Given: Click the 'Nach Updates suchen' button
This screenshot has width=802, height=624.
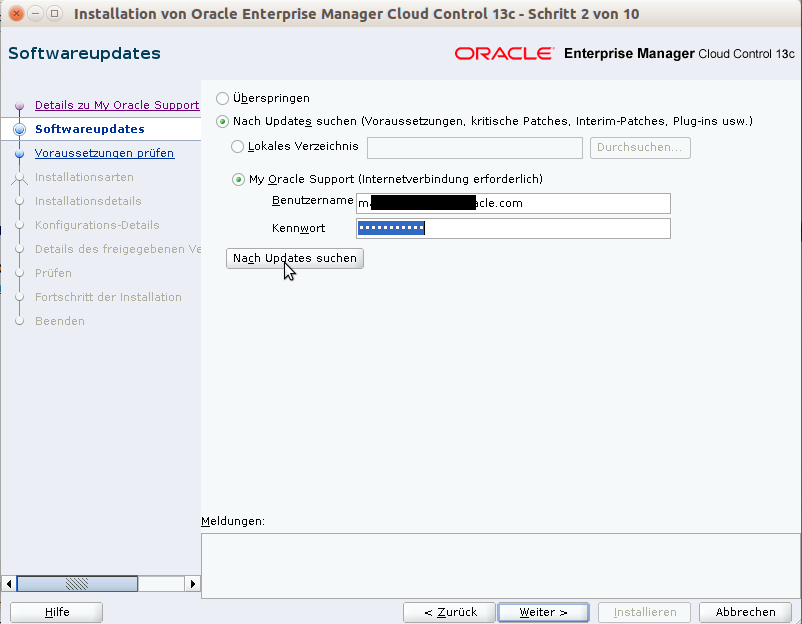Looking at the screenshot, I should click(x=295, y=258).
